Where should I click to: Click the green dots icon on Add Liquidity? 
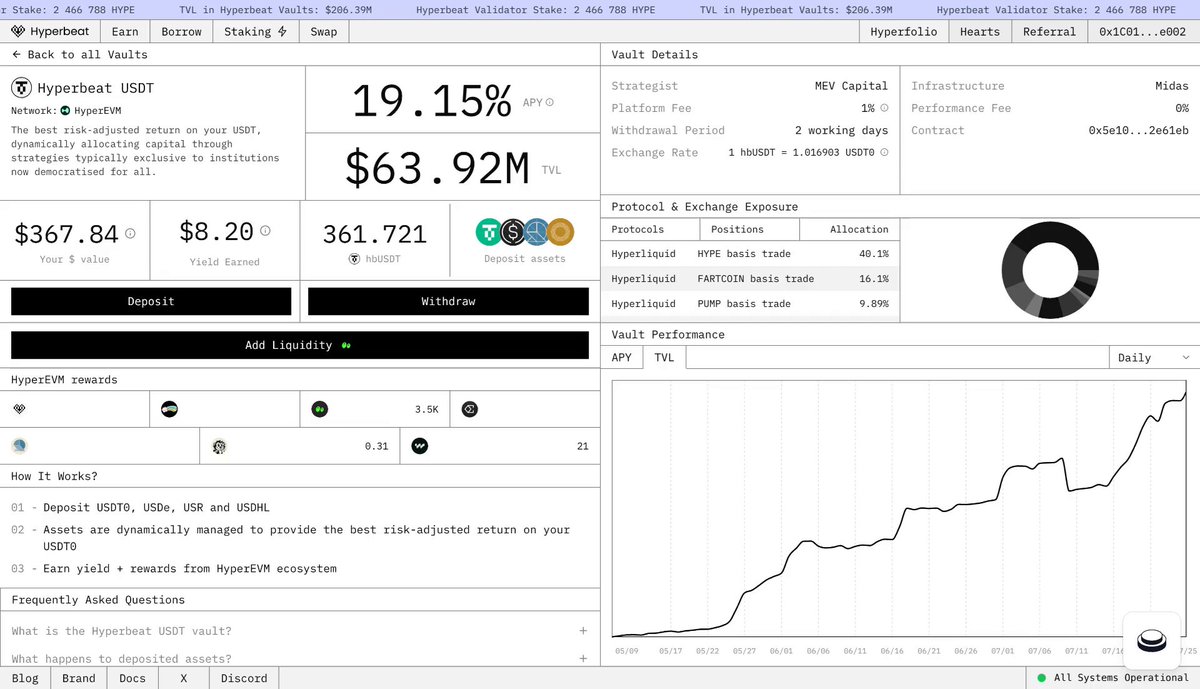coord(346,345)
